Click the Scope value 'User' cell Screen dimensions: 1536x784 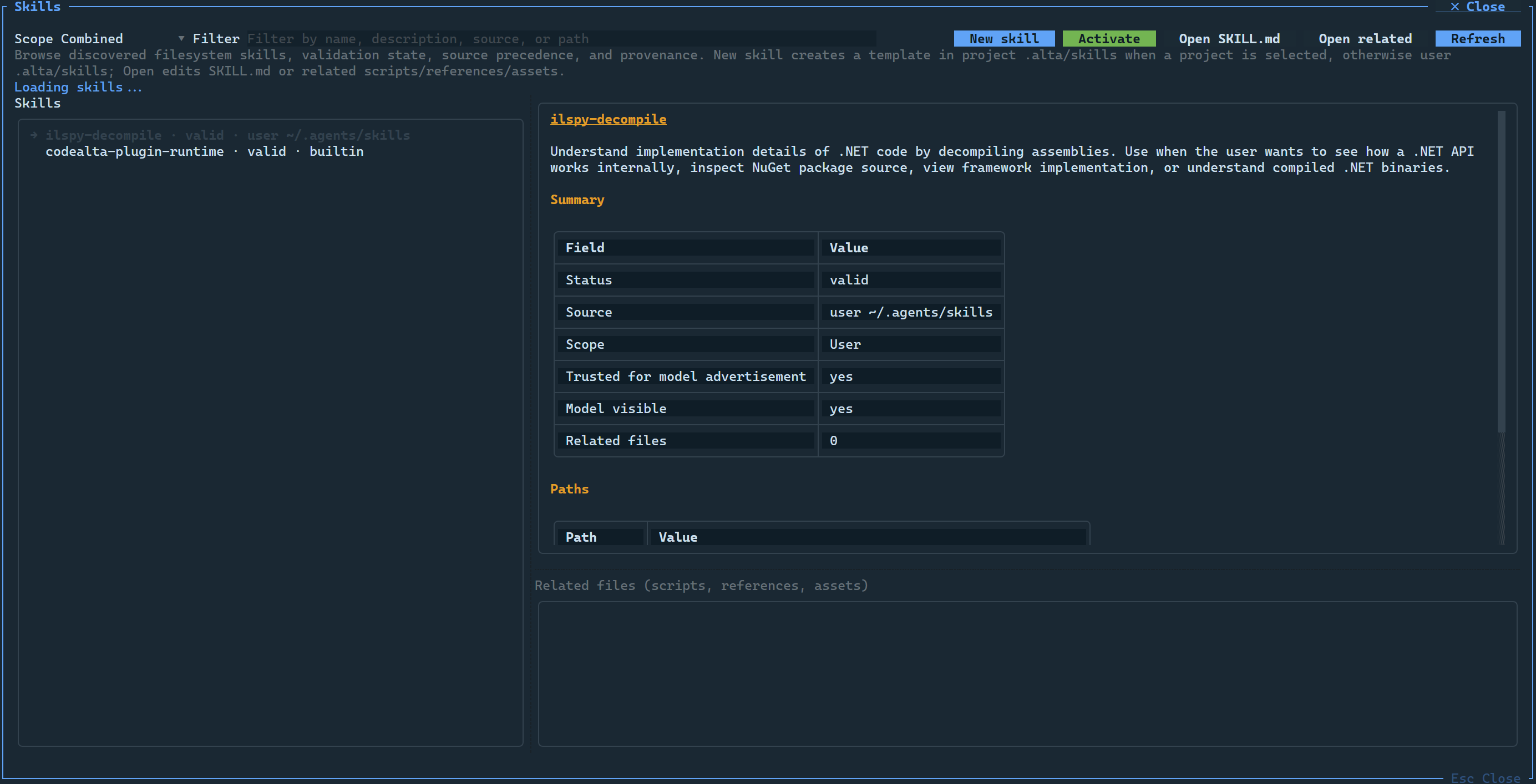coord(911,344)
